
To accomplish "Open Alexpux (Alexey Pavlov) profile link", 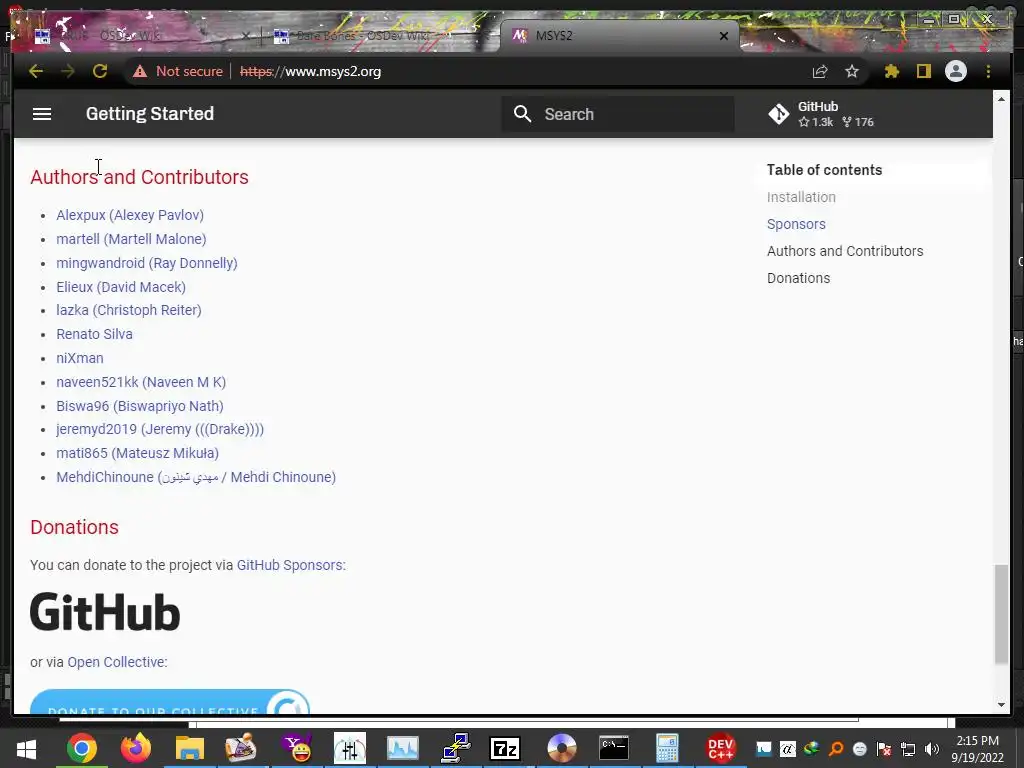I will click(130, 215).
